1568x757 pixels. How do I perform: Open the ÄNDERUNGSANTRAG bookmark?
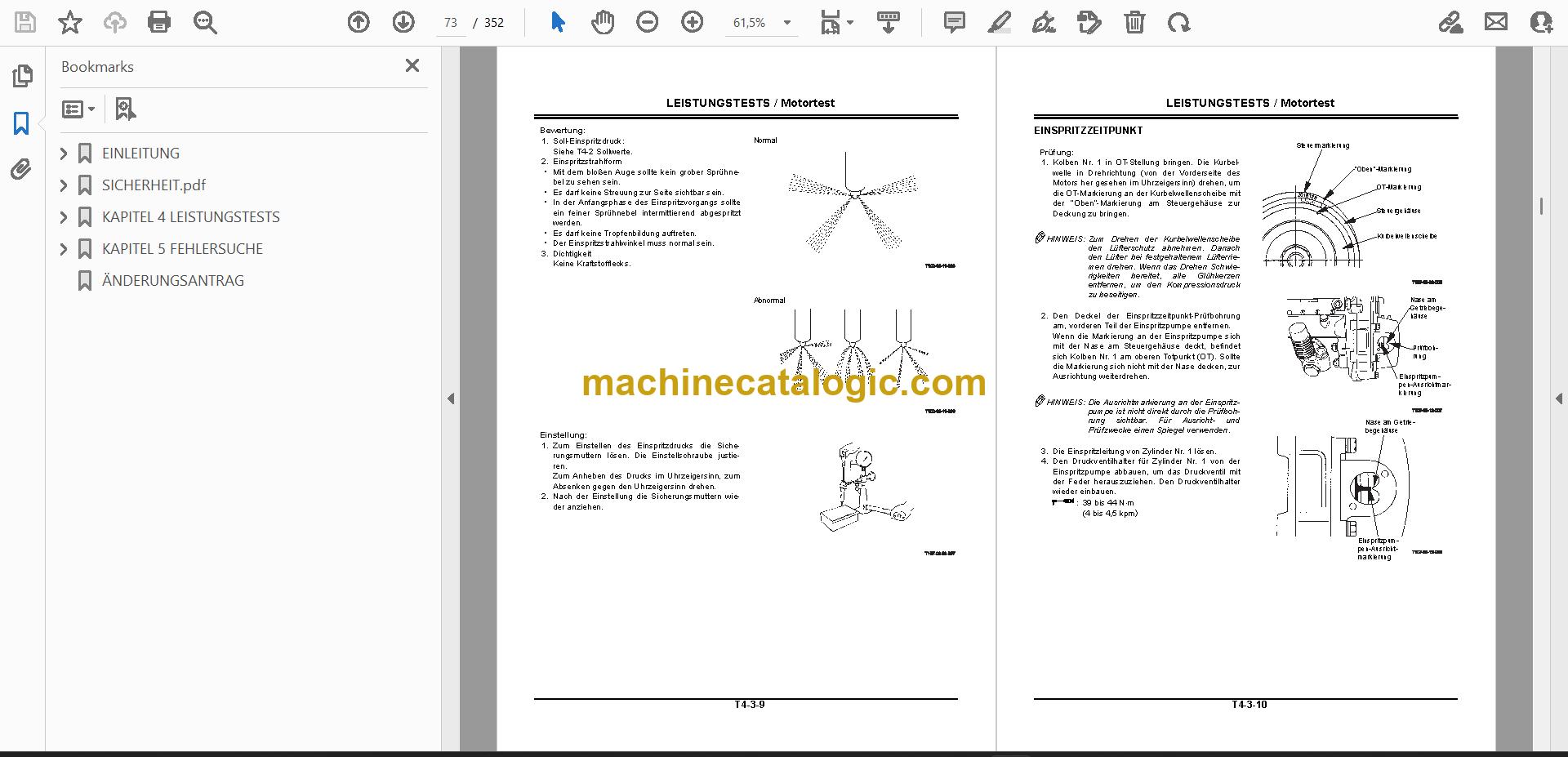[172, 280]
